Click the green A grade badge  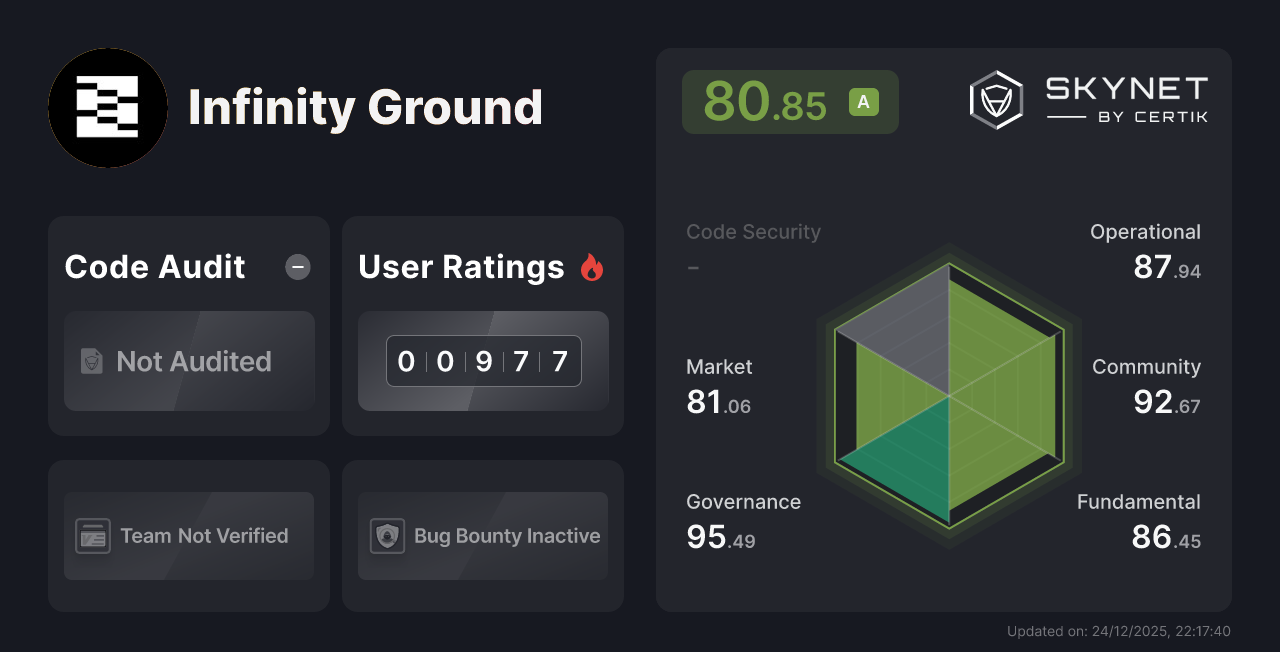click(x=862, y=102)
